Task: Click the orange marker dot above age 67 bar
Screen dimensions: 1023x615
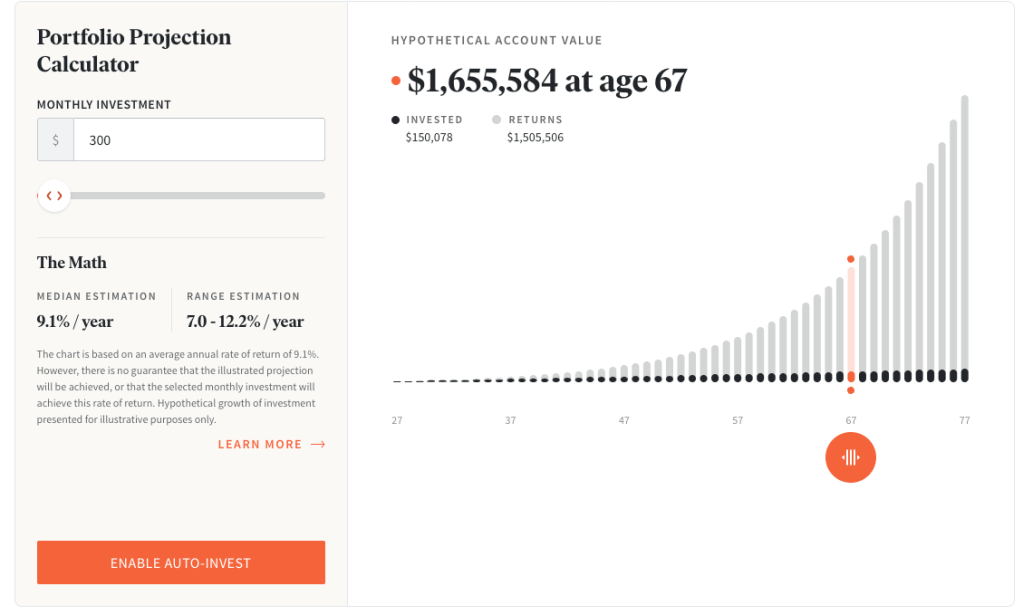Action: 851,259
